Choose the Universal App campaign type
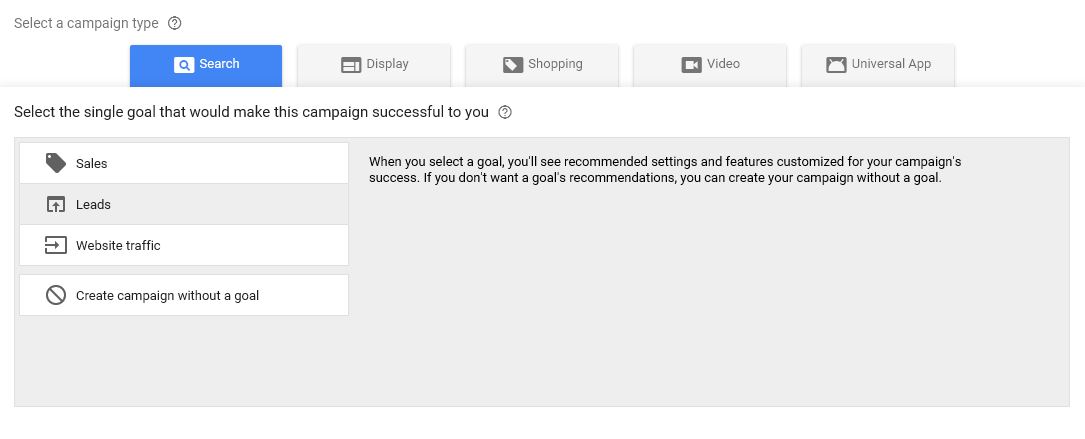1085x439 pixels. pos(878,65)
